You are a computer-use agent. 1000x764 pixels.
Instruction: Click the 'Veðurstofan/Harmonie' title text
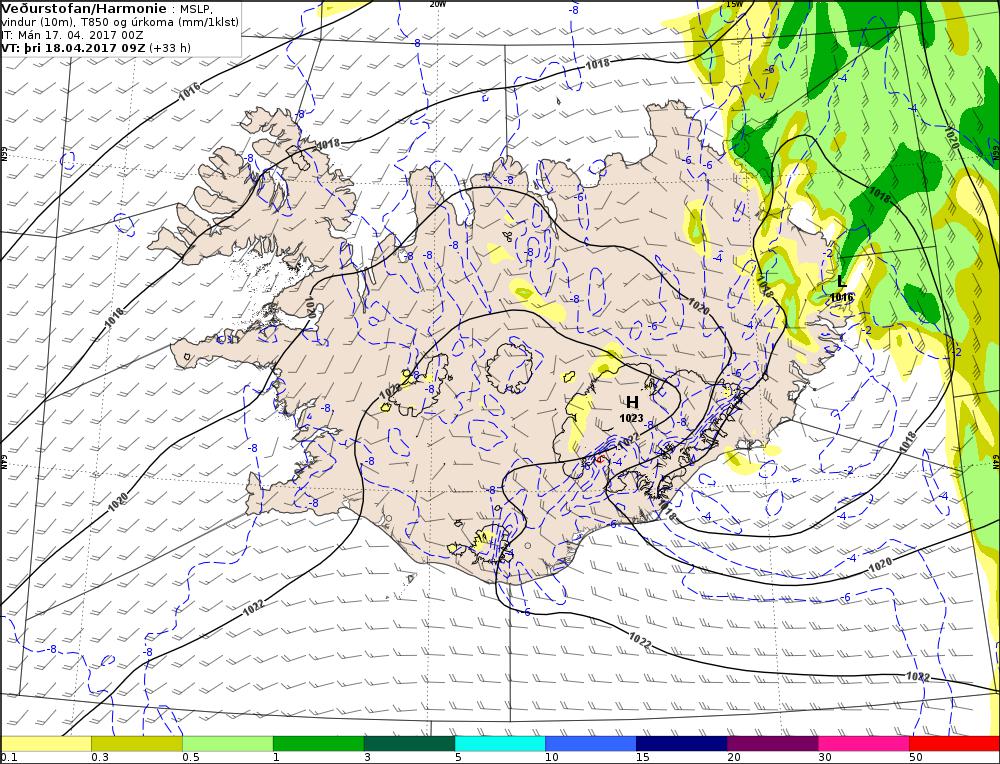[84, 9]
